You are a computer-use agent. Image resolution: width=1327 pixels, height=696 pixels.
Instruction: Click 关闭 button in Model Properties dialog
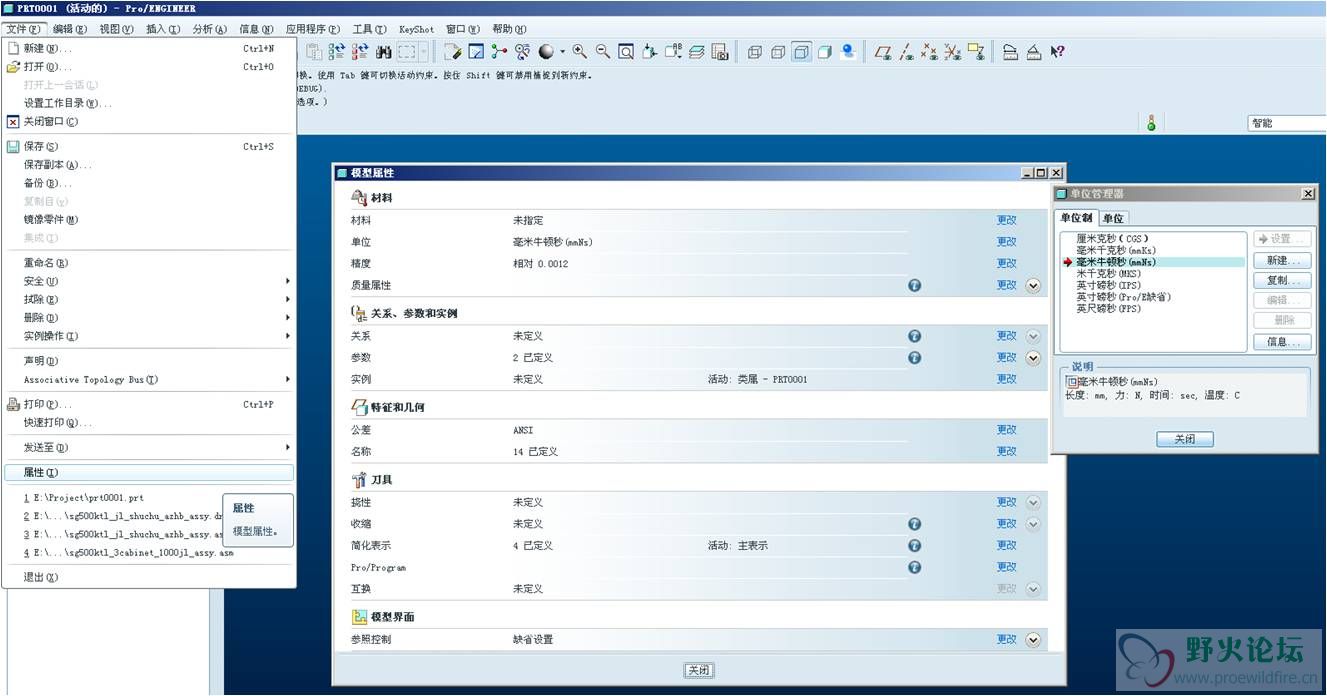tap(699, 670)
